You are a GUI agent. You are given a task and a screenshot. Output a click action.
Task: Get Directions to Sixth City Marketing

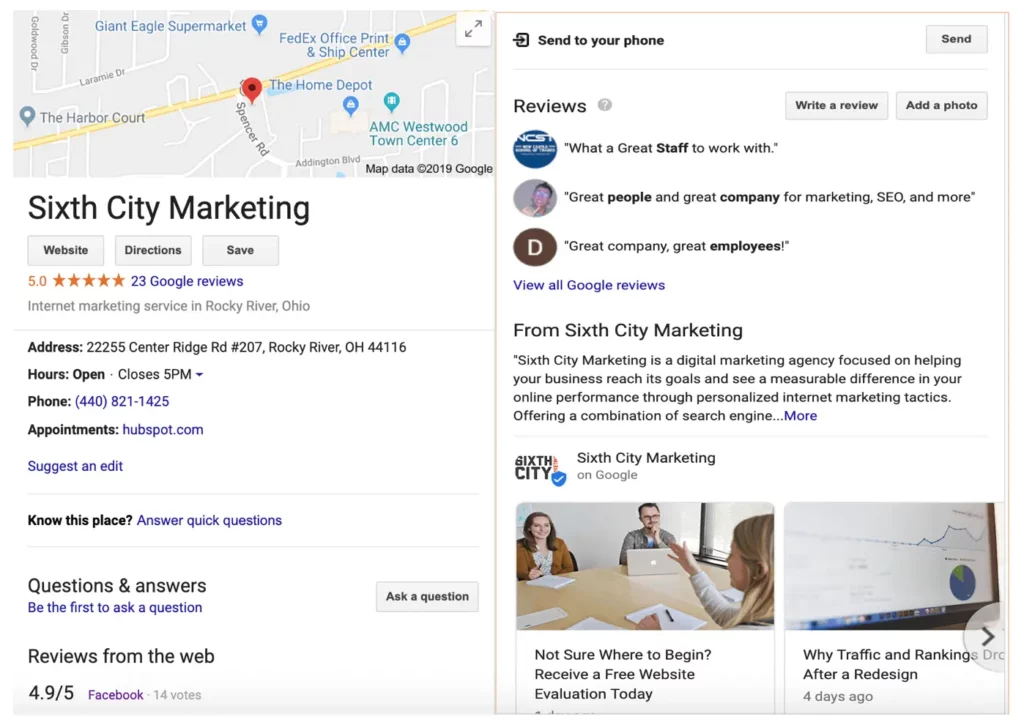(153, 250)
